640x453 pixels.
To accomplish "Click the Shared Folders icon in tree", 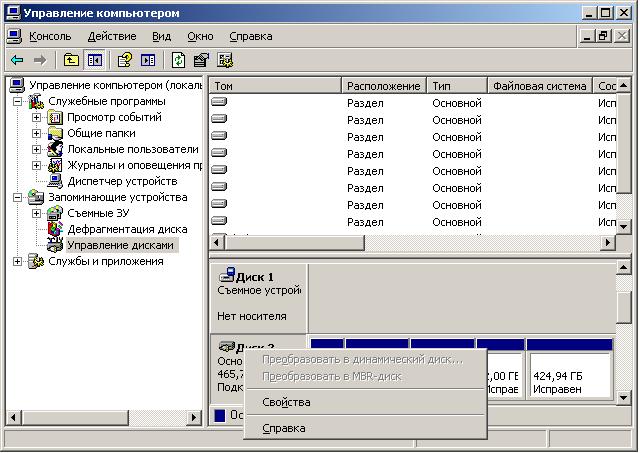I will pyautogui.click(x=56, y=133).
